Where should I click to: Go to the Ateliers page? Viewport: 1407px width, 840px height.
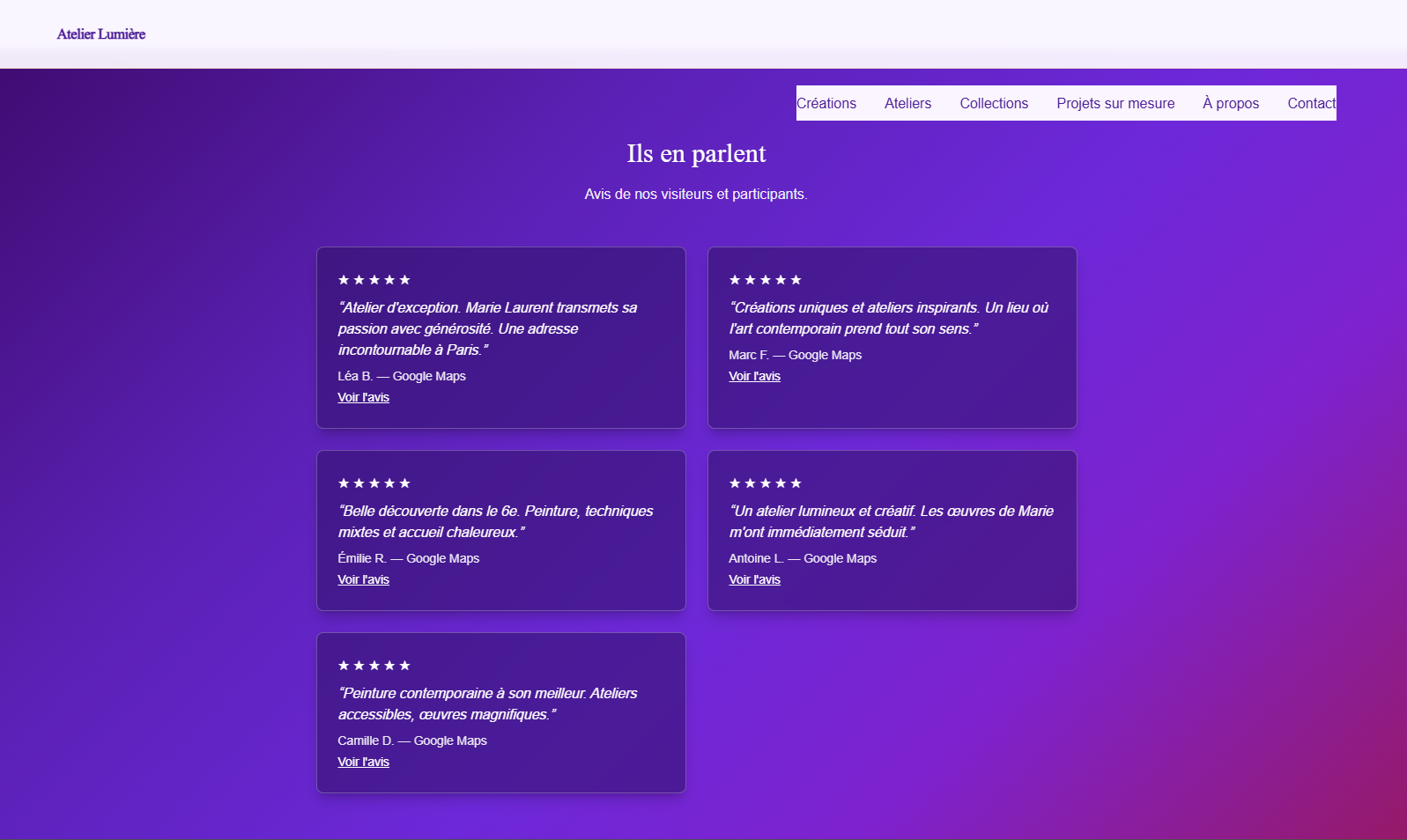[x=907, y=103]
